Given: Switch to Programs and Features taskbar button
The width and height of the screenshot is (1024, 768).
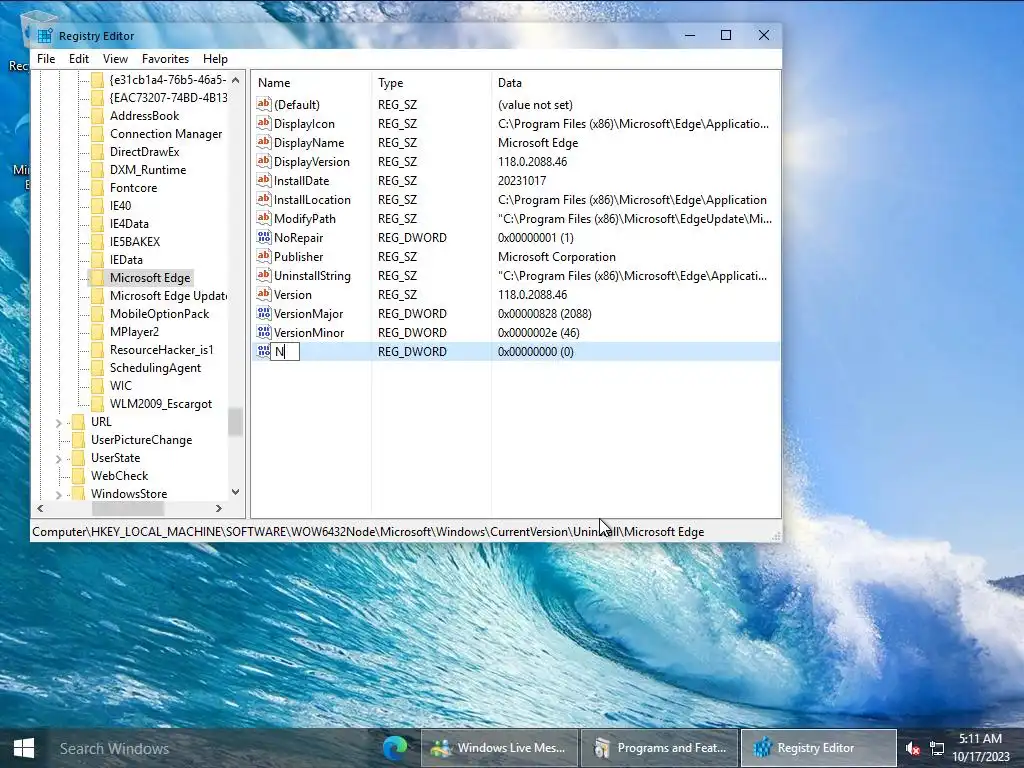Looking at the screenshot, I should (660, 748).
